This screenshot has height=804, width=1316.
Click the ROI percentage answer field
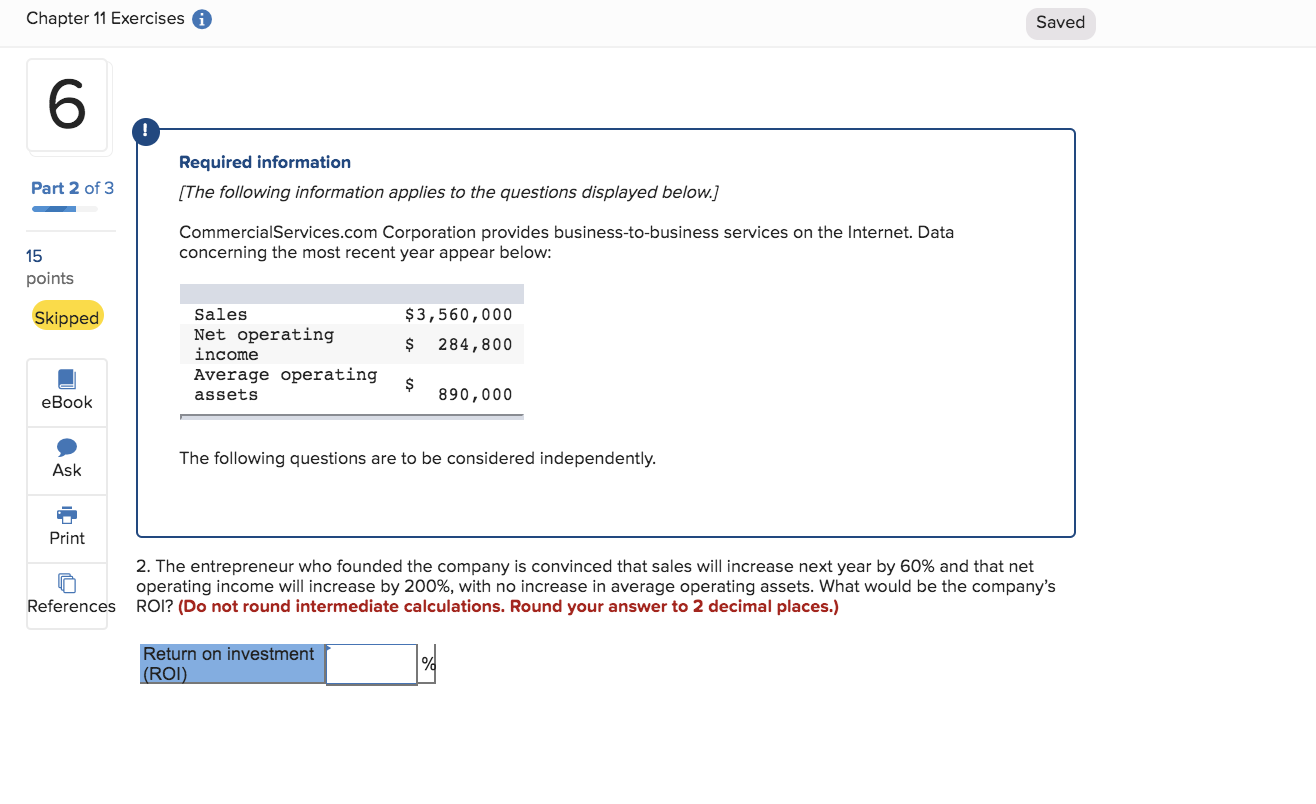tap(371, 664)
